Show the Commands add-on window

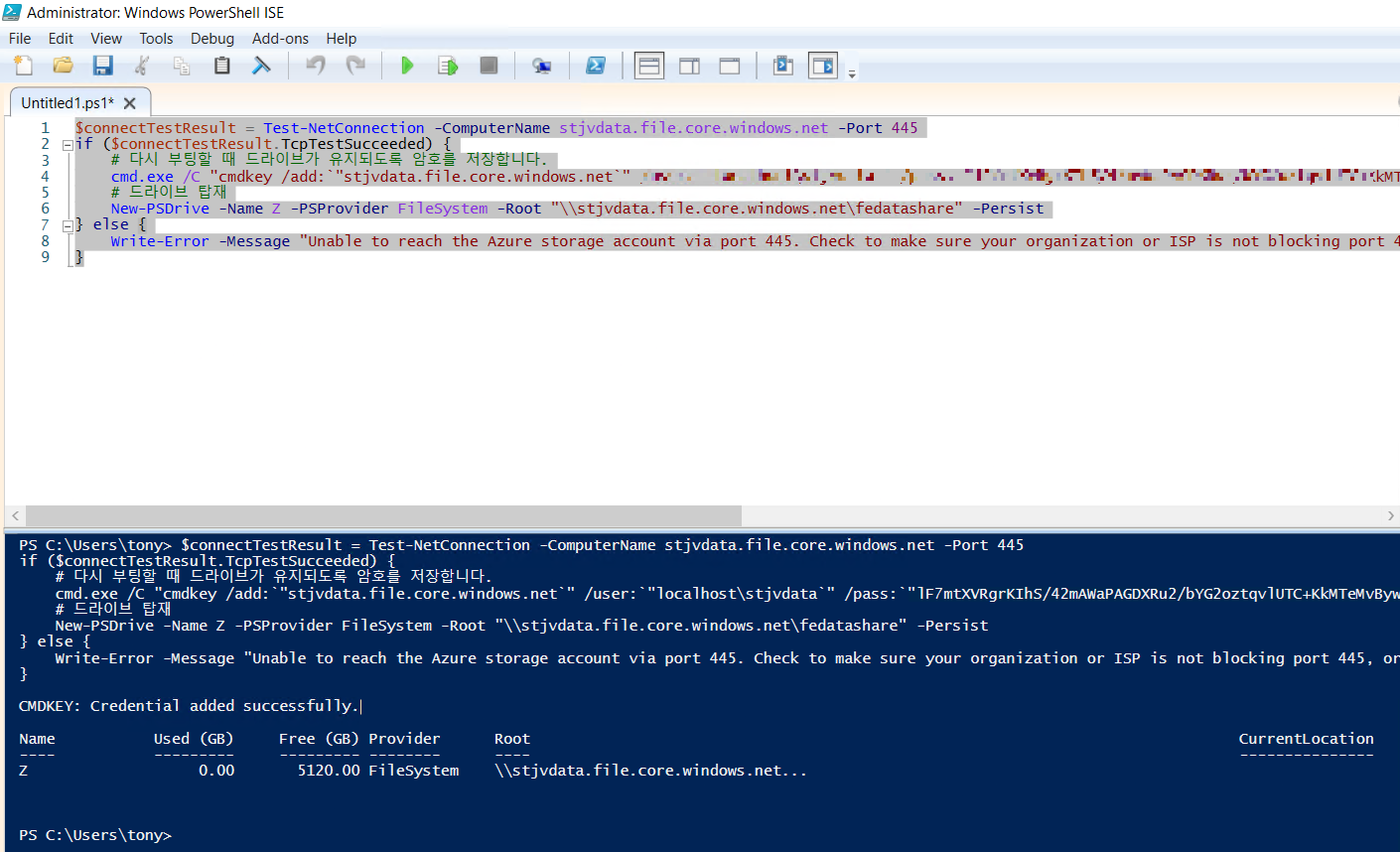coord(783,66)
